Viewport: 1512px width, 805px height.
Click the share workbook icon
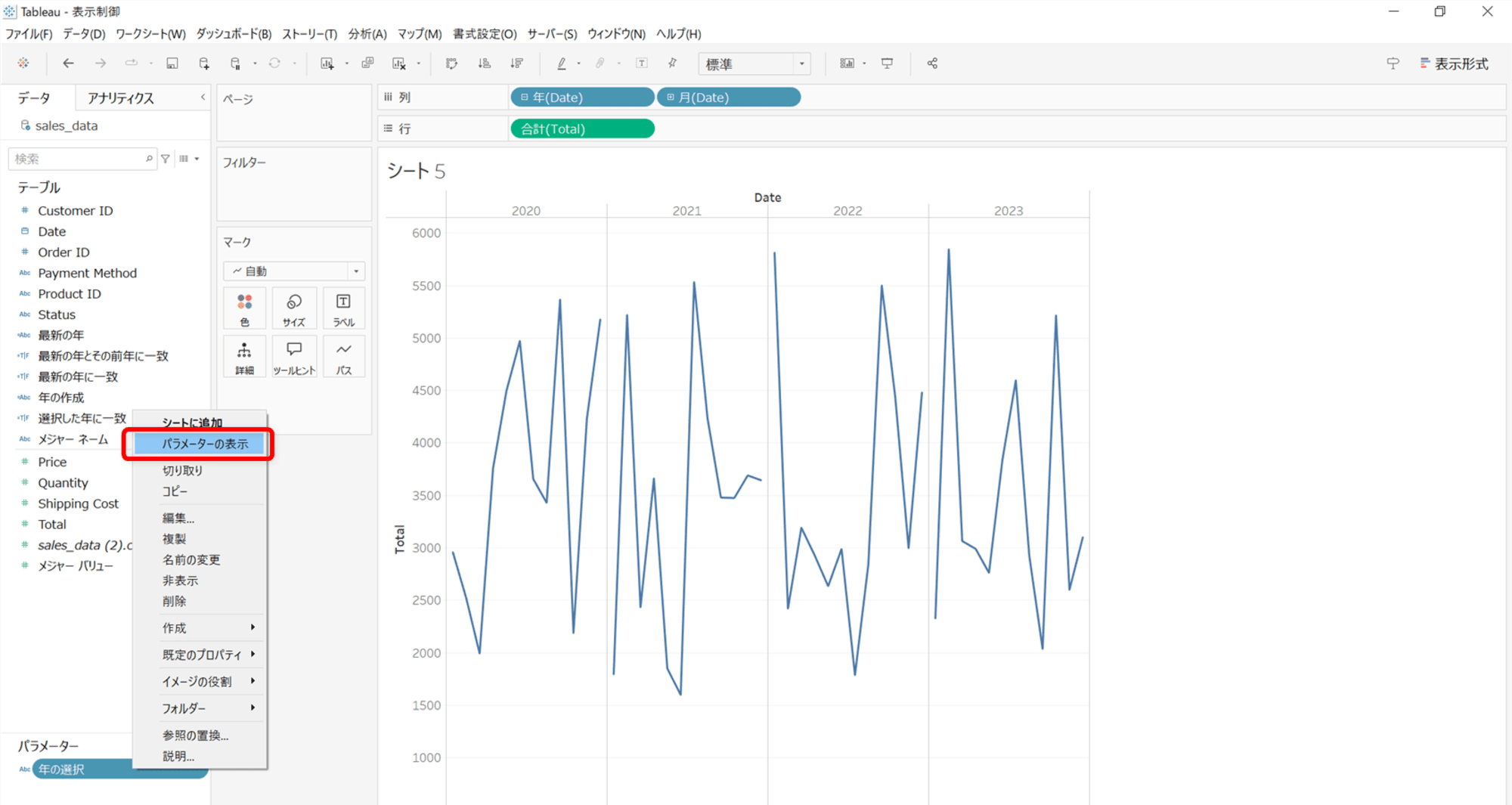click(x=932, y=63)
